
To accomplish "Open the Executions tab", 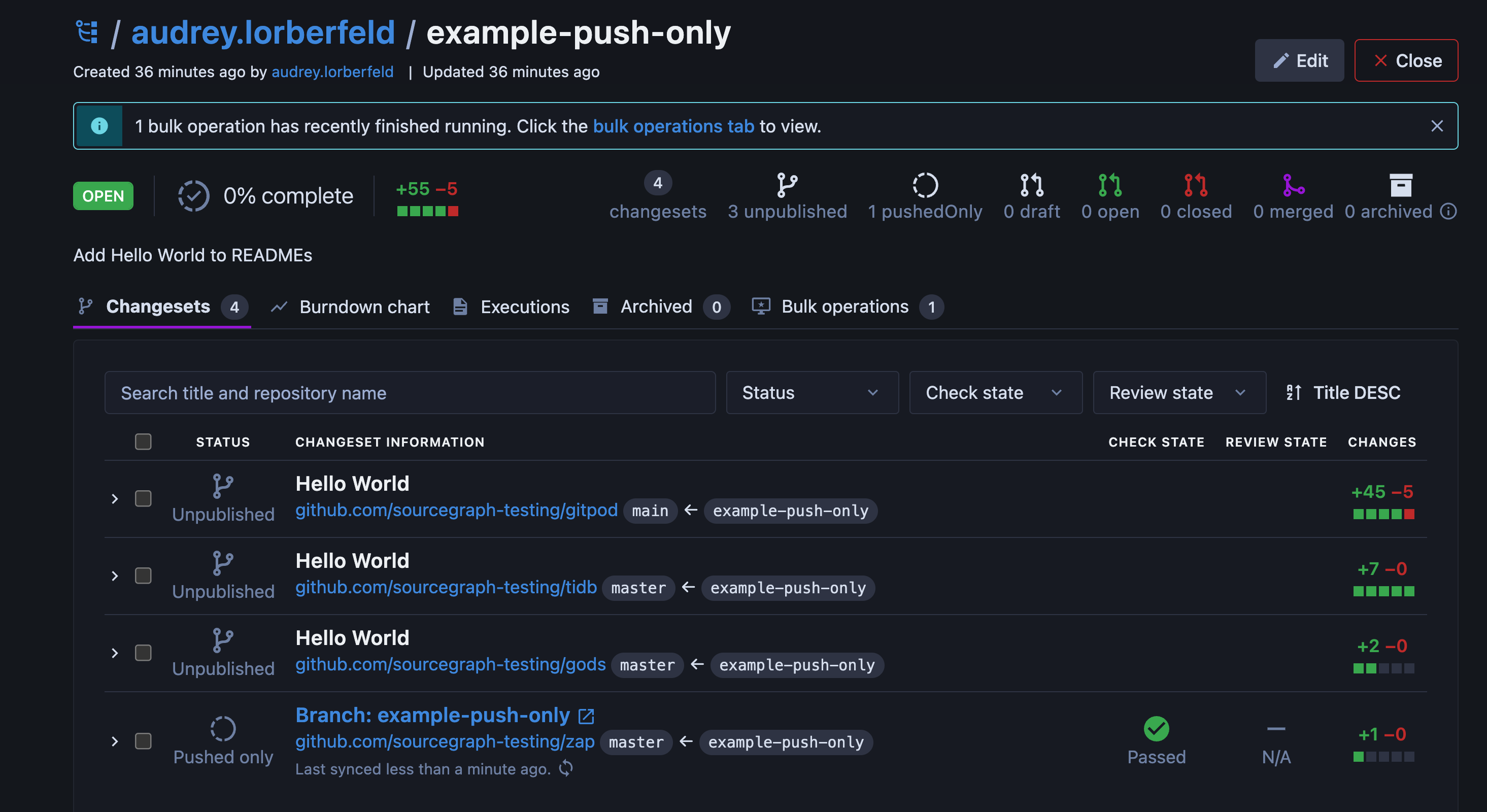I will coord(512,307).
